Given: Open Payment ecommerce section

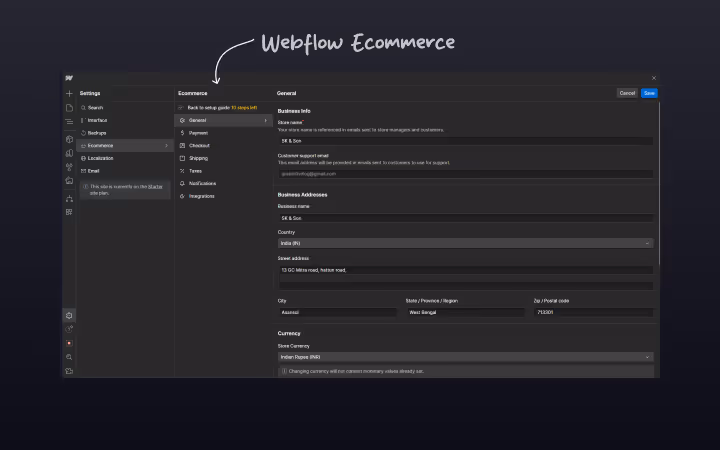Looking at the screenshot, I should [x=223, y=133].
